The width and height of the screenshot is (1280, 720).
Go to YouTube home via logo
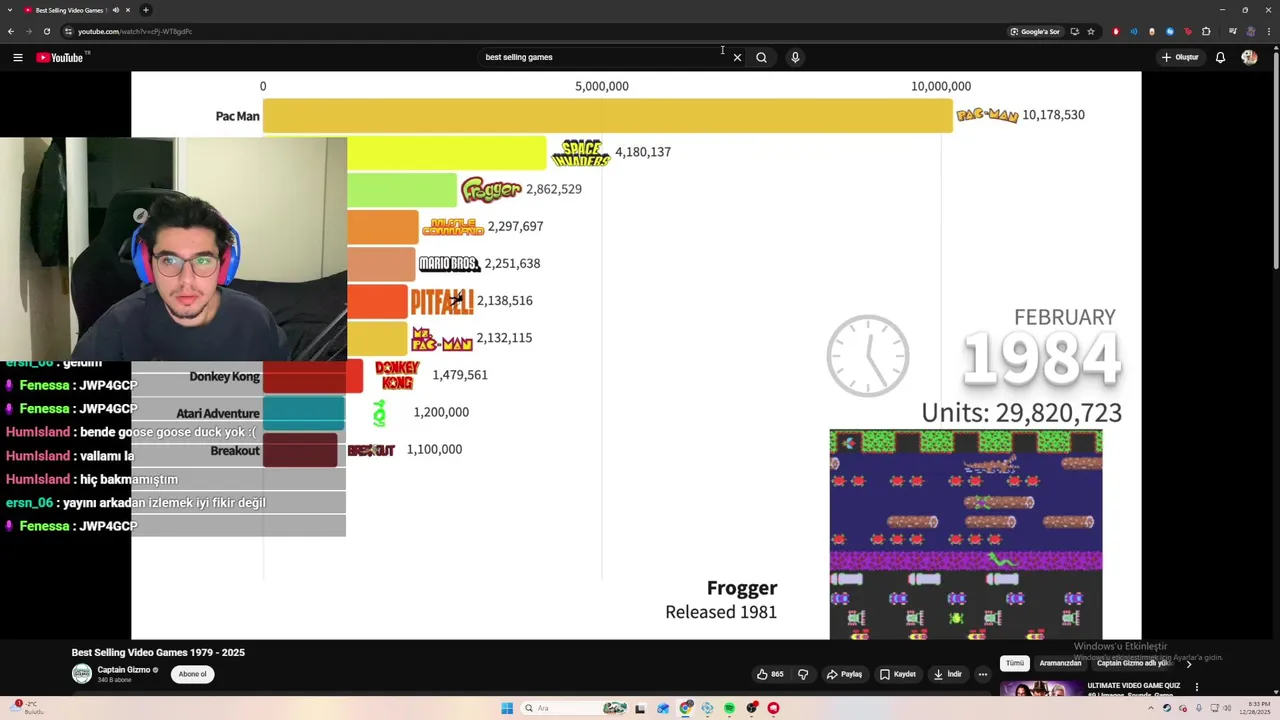[x=62, y=57]
